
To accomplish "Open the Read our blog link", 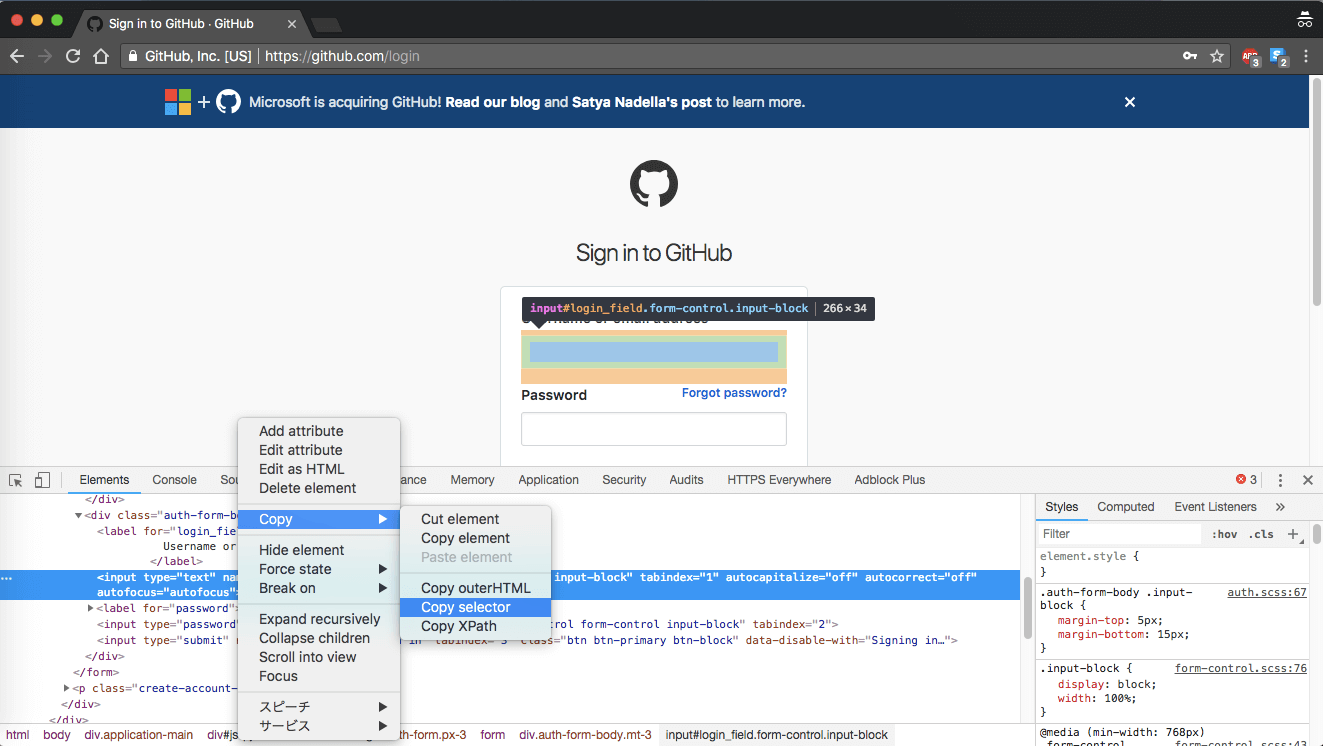I will pyautogui.click(x=492, y=102).
